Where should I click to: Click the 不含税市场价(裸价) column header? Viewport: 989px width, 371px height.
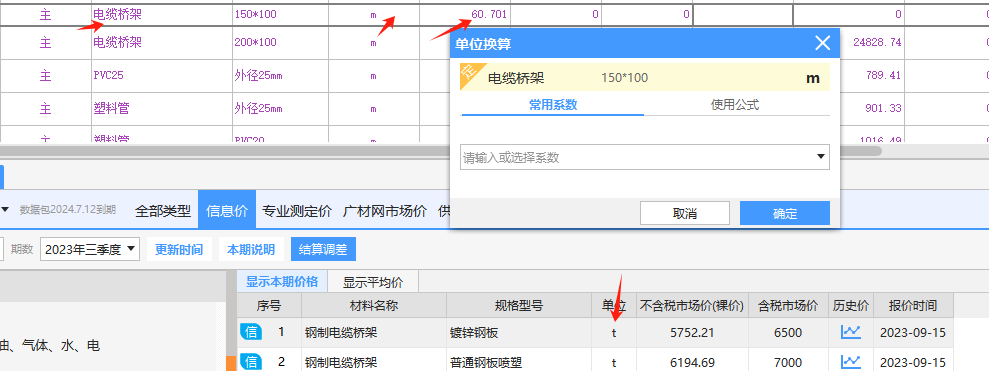[x=693, y=306]
